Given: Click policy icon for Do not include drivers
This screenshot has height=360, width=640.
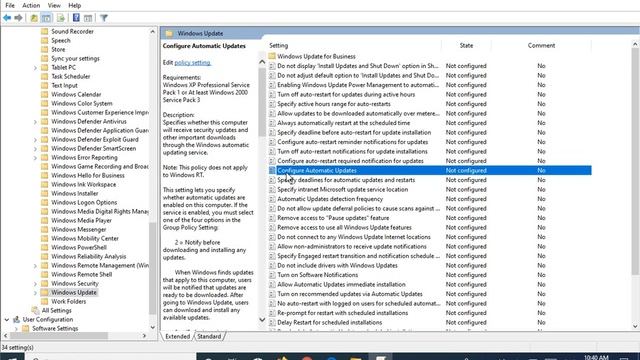Looking at the screenshot, I should coord(272,266).
